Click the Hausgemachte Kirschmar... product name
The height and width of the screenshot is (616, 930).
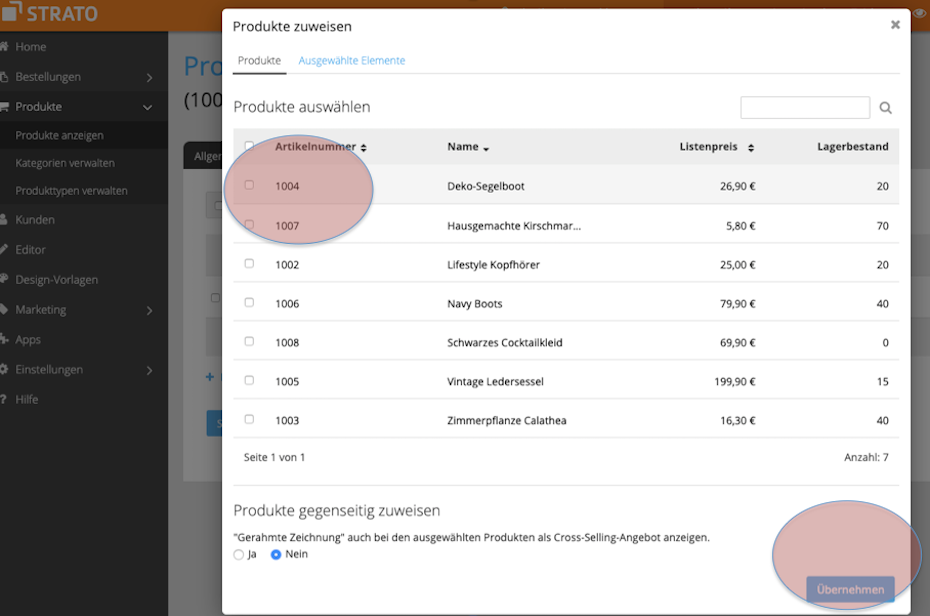click(514, 226)
